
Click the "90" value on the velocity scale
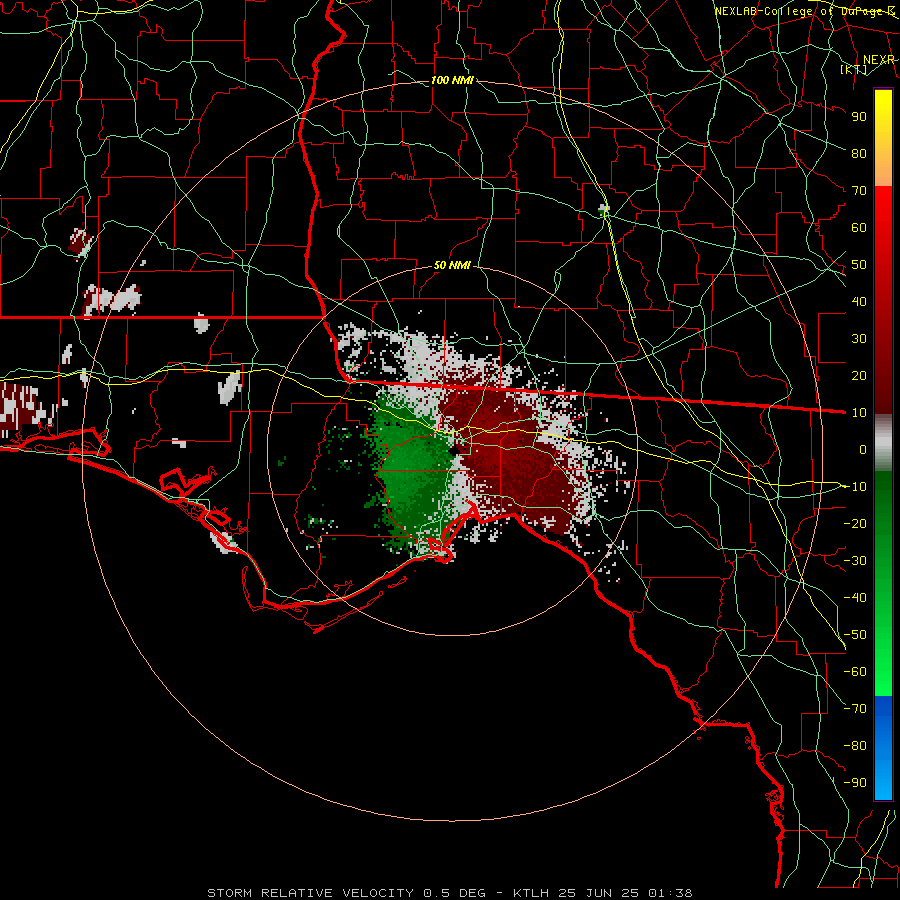tap(859, 117)
